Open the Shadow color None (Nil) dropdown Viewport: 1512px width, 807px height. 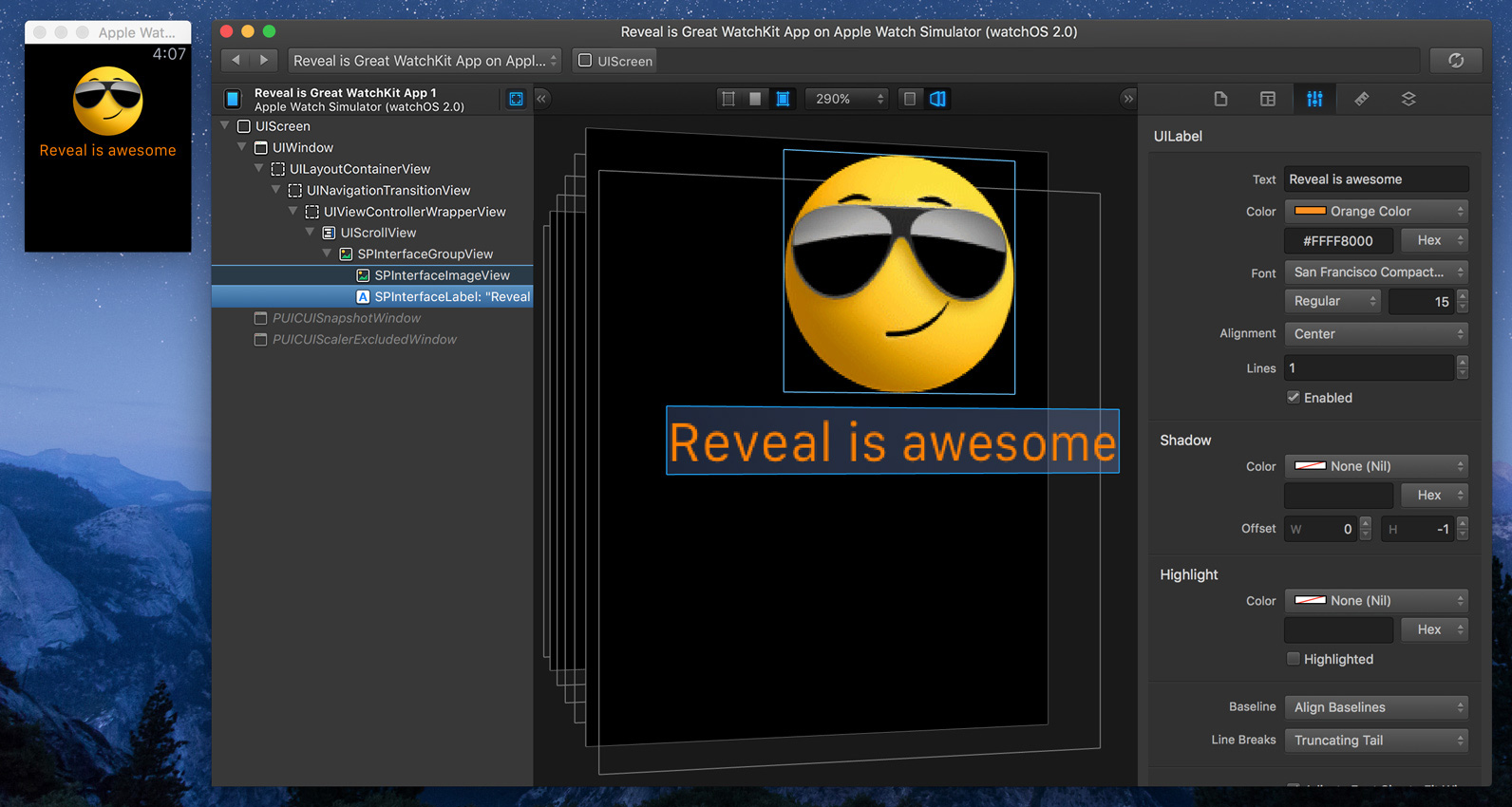coord(1376,466)
